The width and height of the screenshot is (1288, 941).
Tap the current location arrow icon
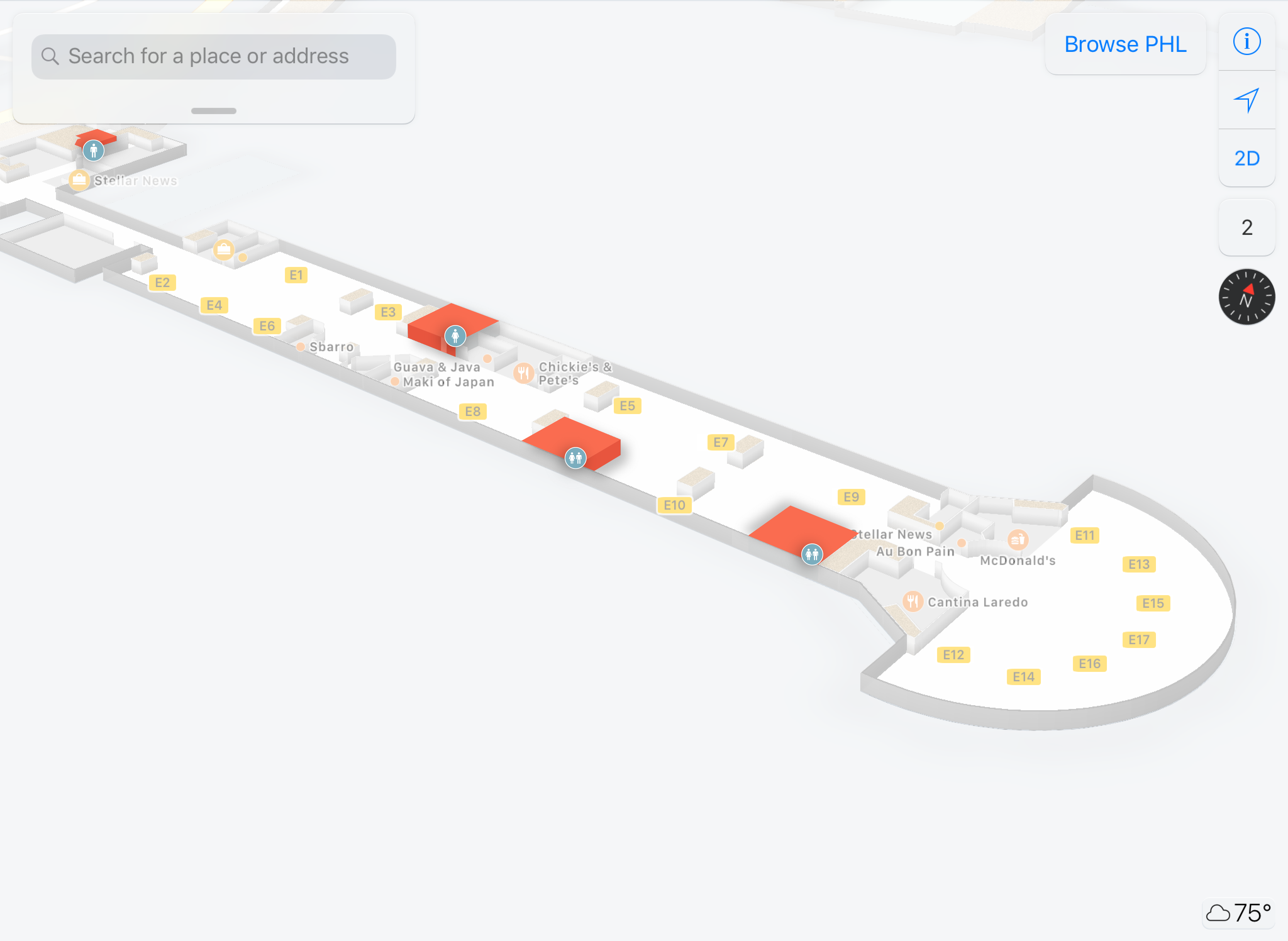[x=1246, y=100]
